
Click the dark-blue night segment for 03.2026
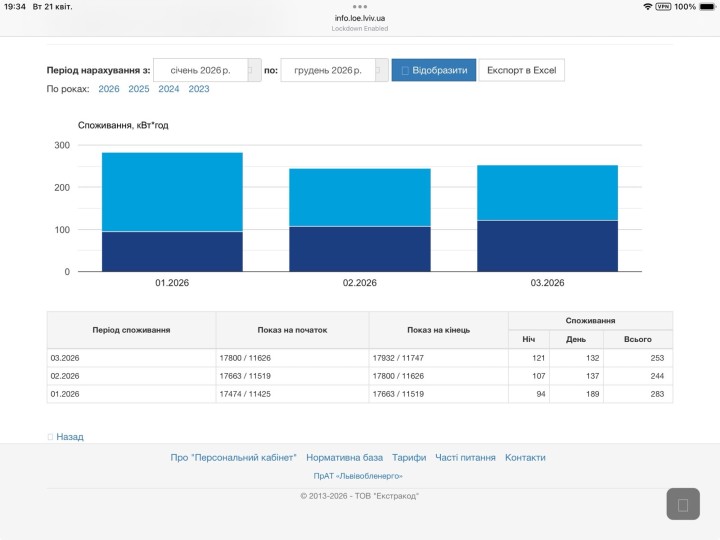[x=547, y=246]
